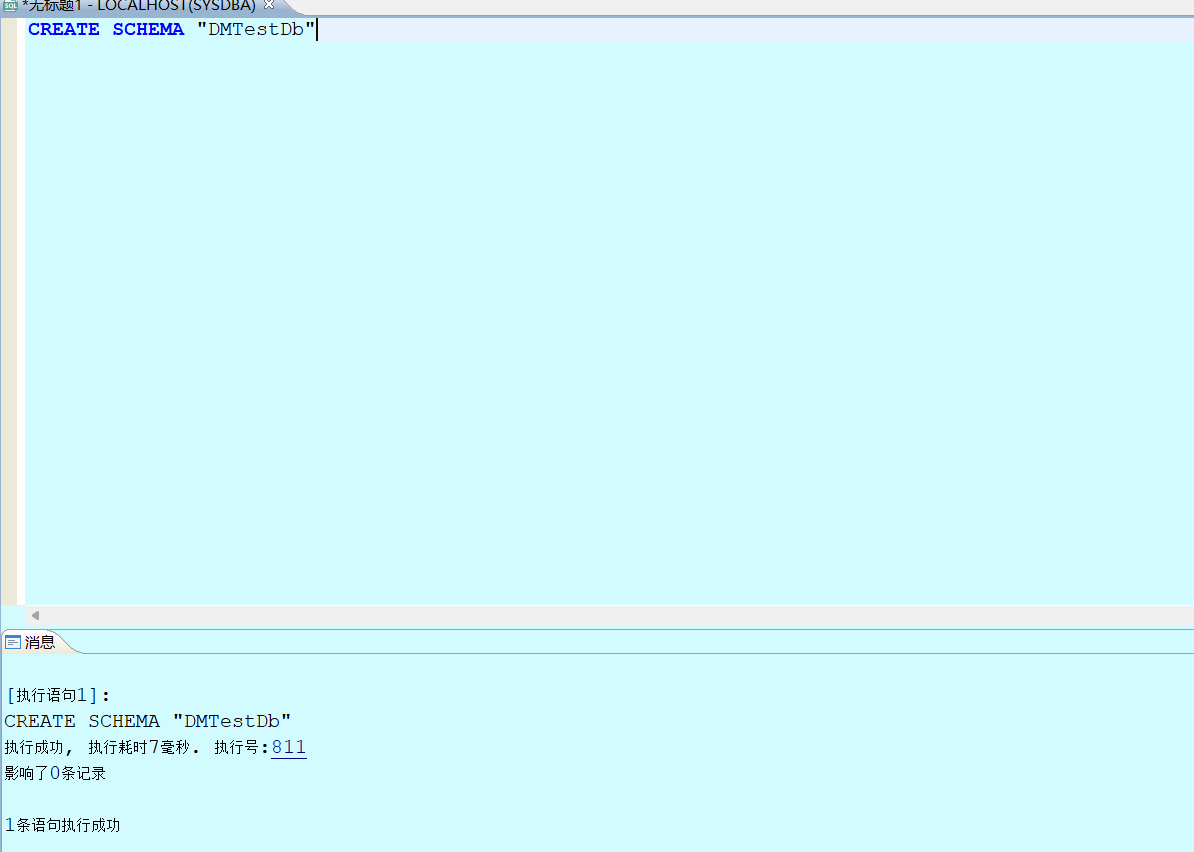
Task: Click the [执行语句1]: line in messages
Action: point(58,695)
